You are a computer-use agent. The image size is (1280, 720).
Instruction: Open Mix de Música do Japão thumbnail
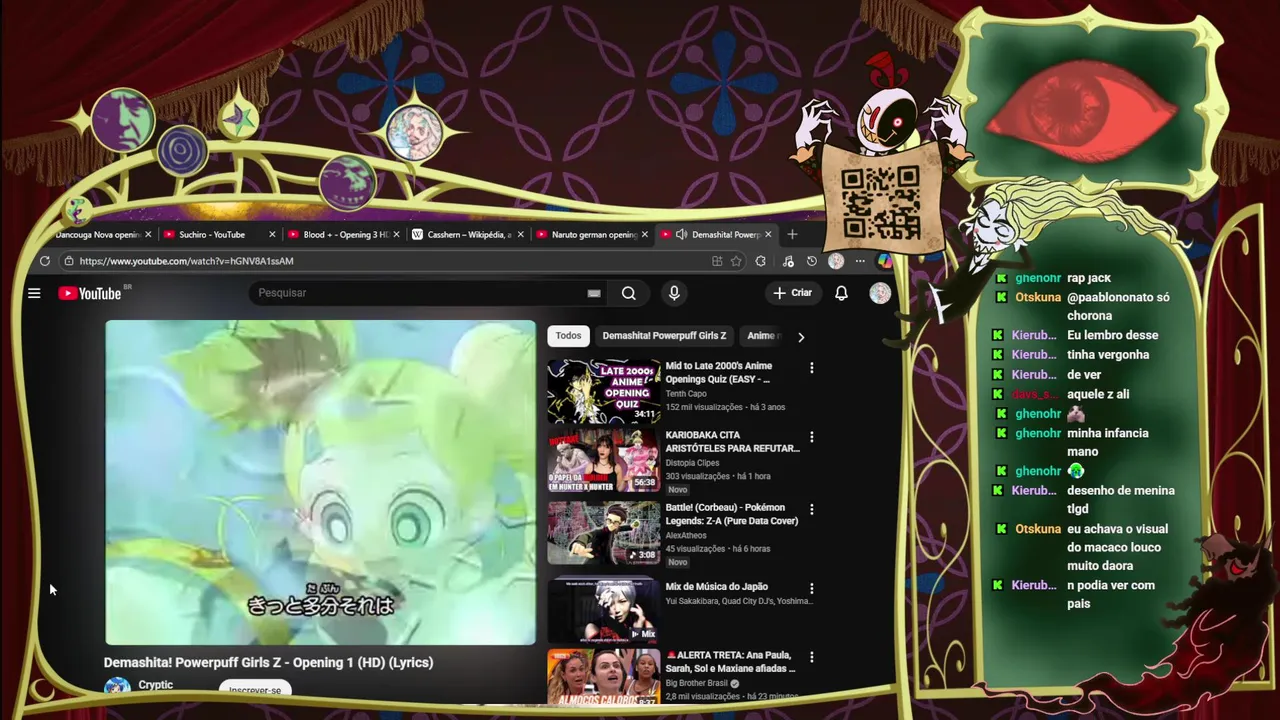(x=603, y=610)
